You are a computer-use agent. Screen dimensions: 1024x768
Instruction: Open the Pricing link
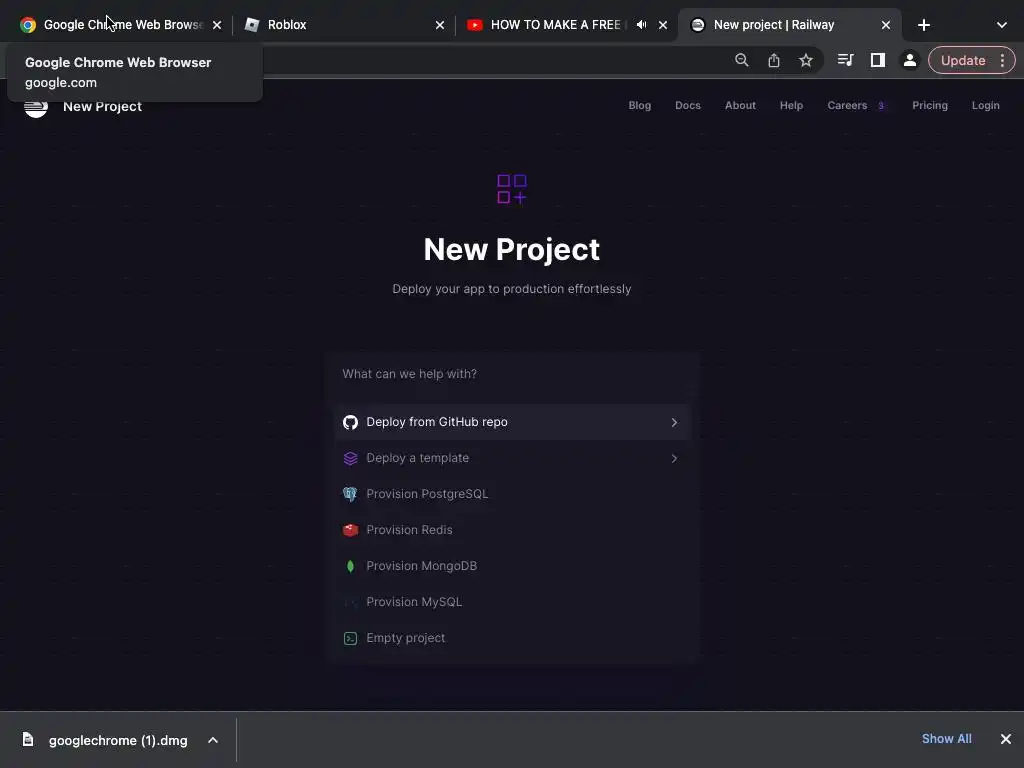click(929, 105)
